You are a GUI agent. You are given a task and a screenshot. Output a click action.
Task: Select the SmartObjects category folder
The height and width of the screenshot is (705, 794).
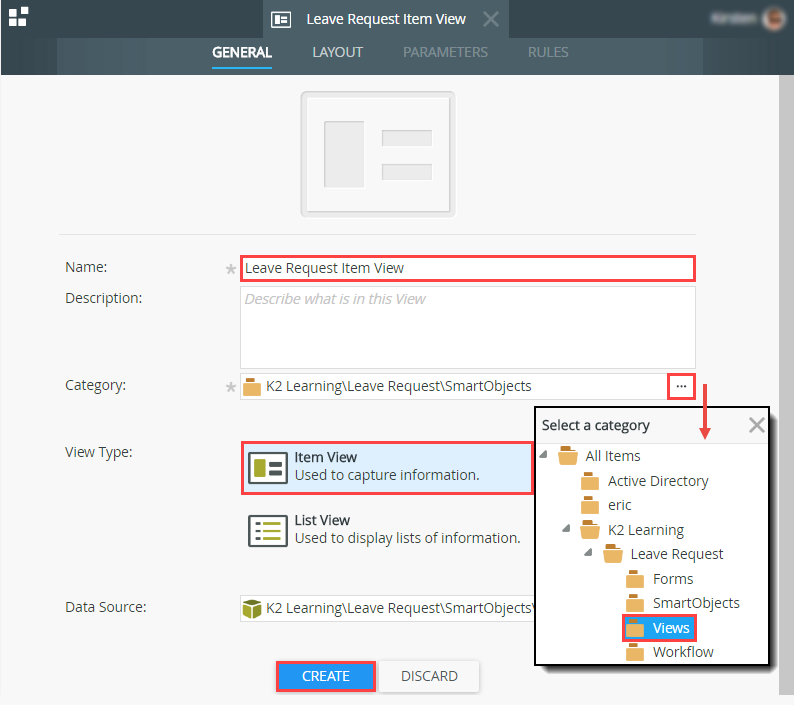coord(696,603)
